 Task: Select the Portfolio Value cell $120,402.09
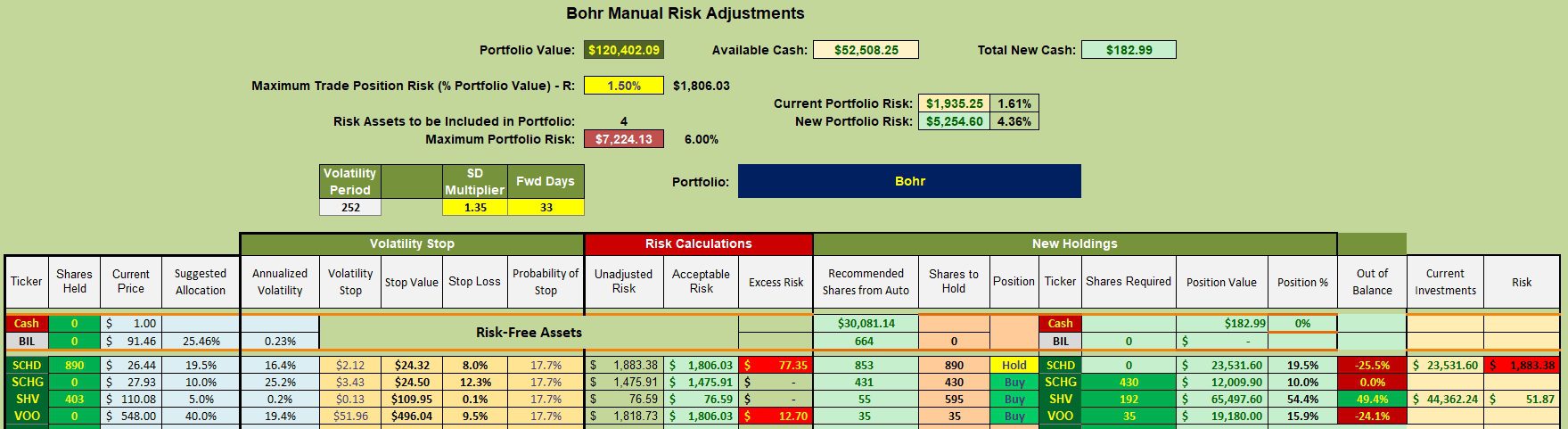click(624, 50)
